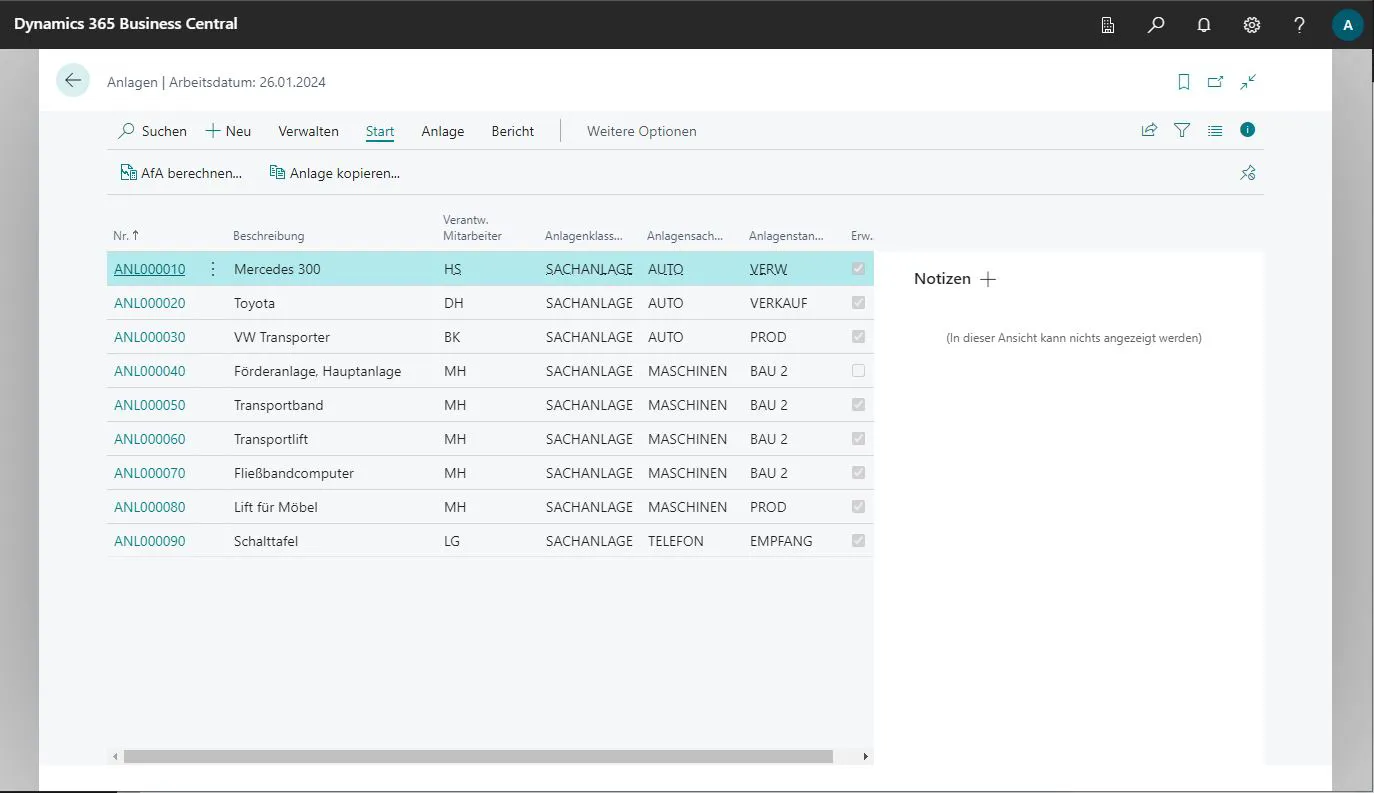1374x793 pixels.
Task: Open asset ANL000010 link
Action: tap(150, 269)
